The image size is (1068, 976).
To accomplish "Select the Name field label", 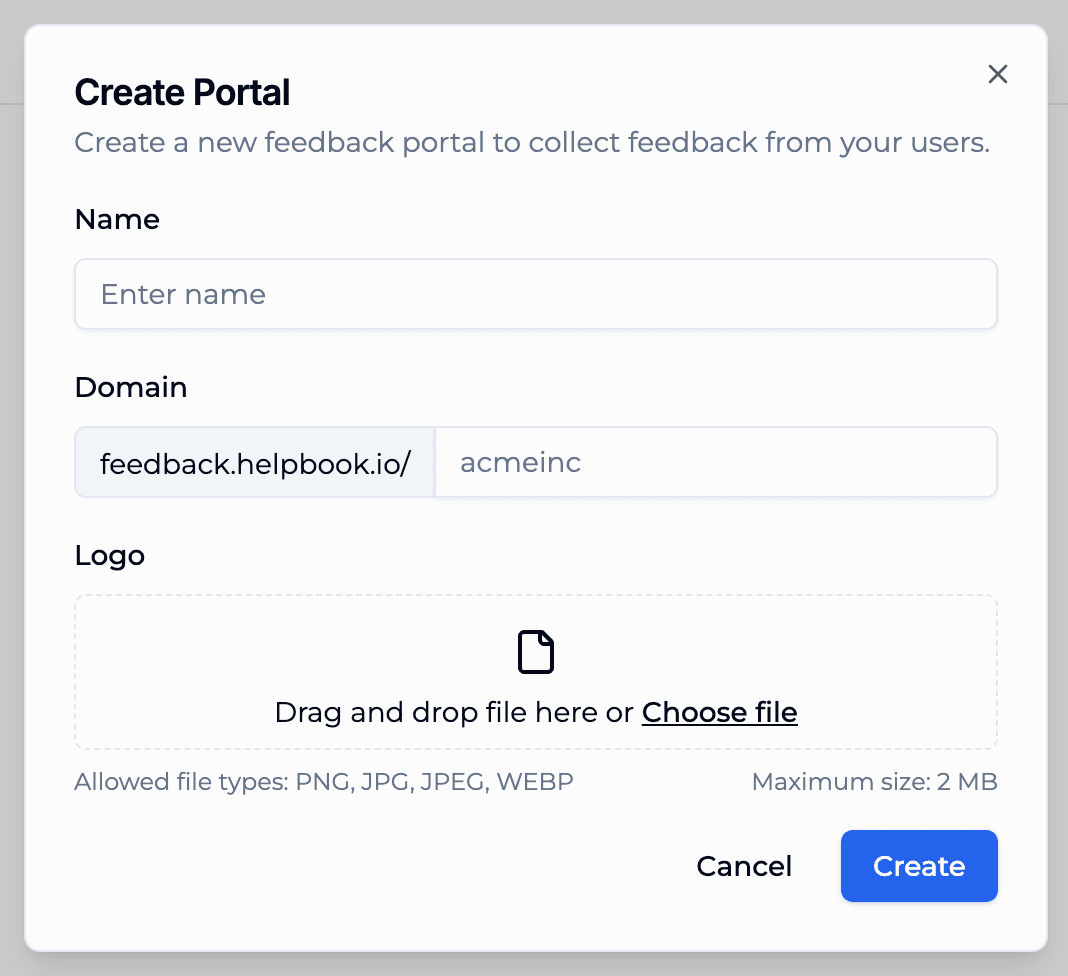I will coord(116,219).
